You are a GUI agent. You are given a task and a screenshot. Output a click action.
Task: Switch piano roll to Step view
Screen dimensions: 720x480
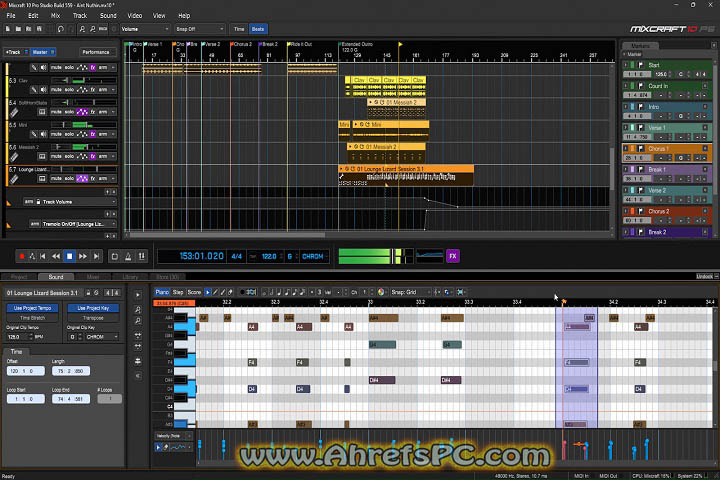(x=178, y=292)
